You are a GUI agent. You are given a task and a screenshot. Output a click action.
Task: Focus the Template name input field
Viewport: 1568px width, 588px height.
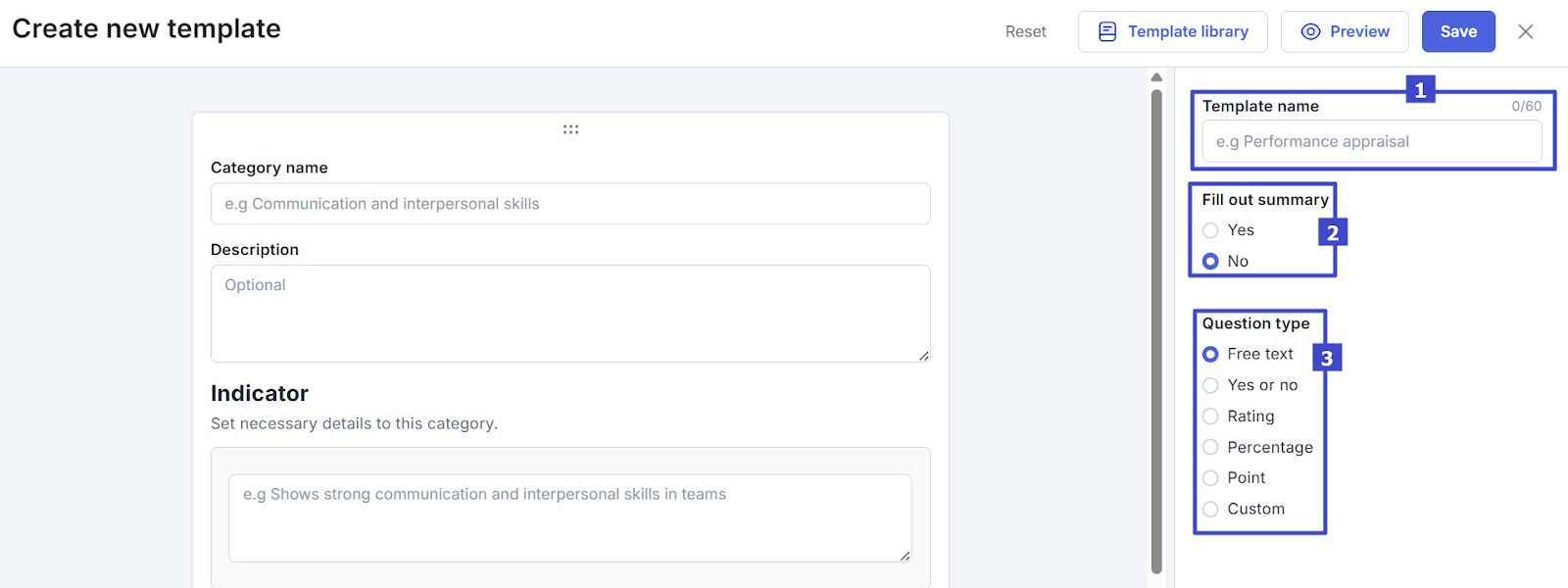1371,142
